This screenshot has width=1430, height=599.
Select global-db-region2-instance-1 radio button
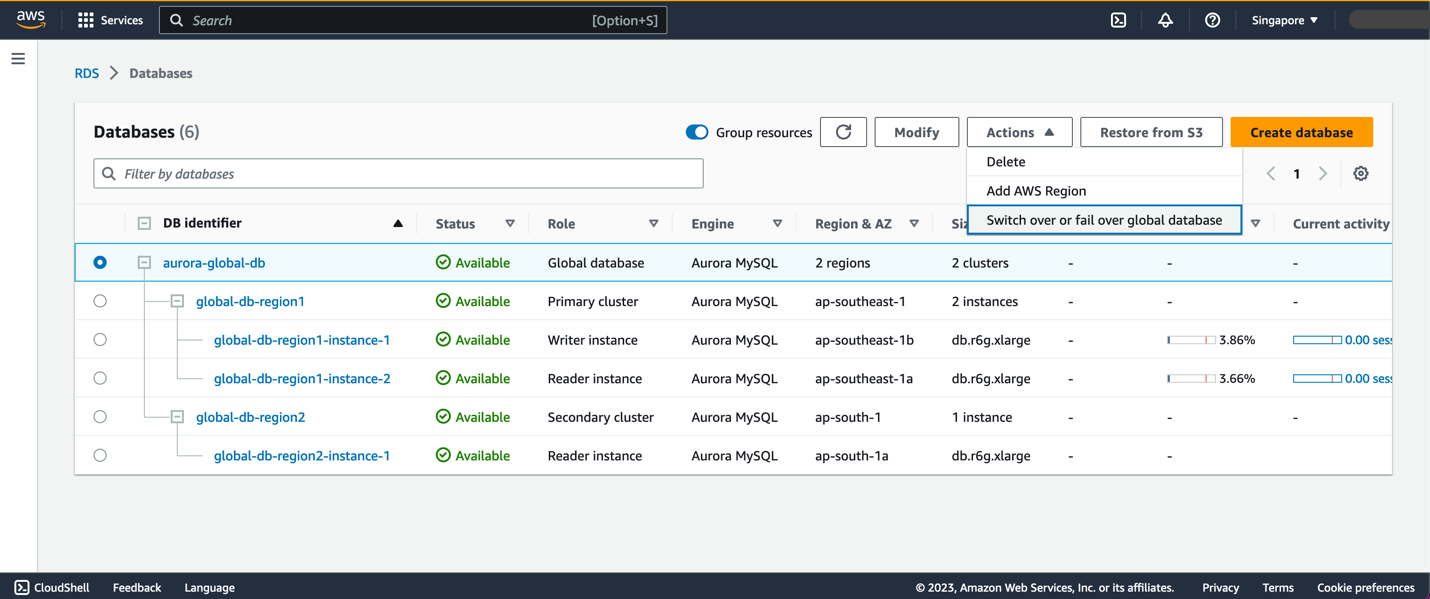click(100, 455)
